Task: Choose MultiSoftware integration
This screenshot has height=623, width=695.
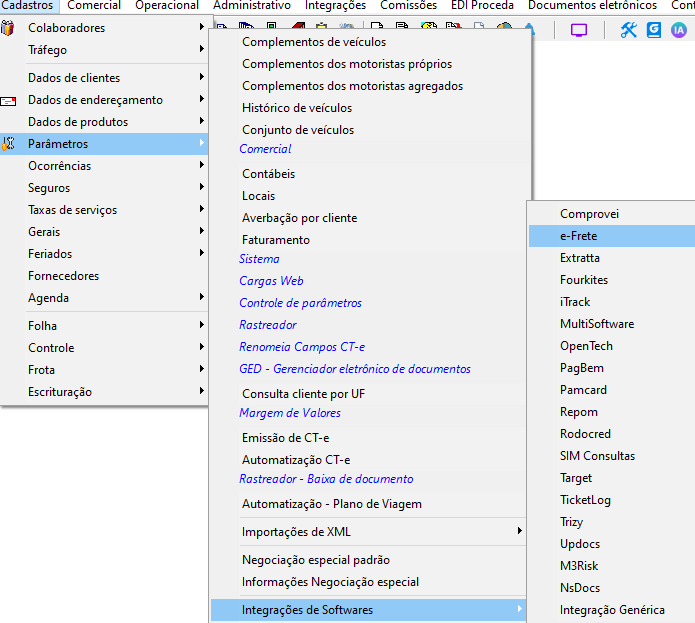Action: coord(597,324)
